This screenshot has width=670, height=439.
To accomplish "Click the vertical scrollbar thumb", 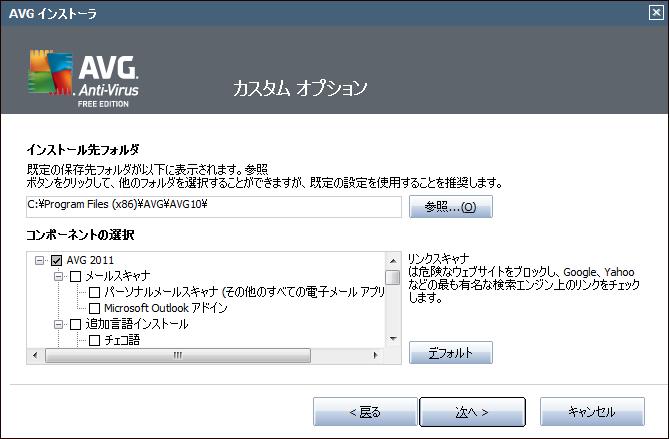I will click(x=393, y=277).
